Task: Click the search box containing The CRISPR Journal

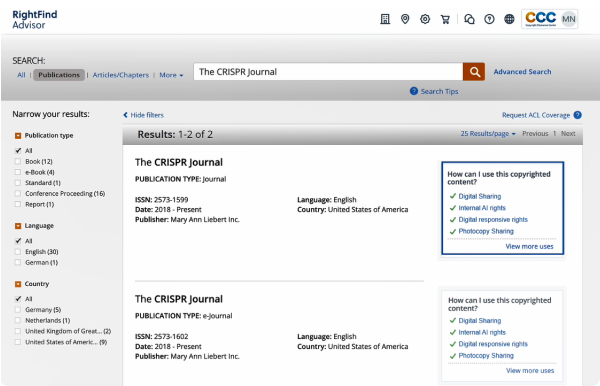Action: point(328,72)
